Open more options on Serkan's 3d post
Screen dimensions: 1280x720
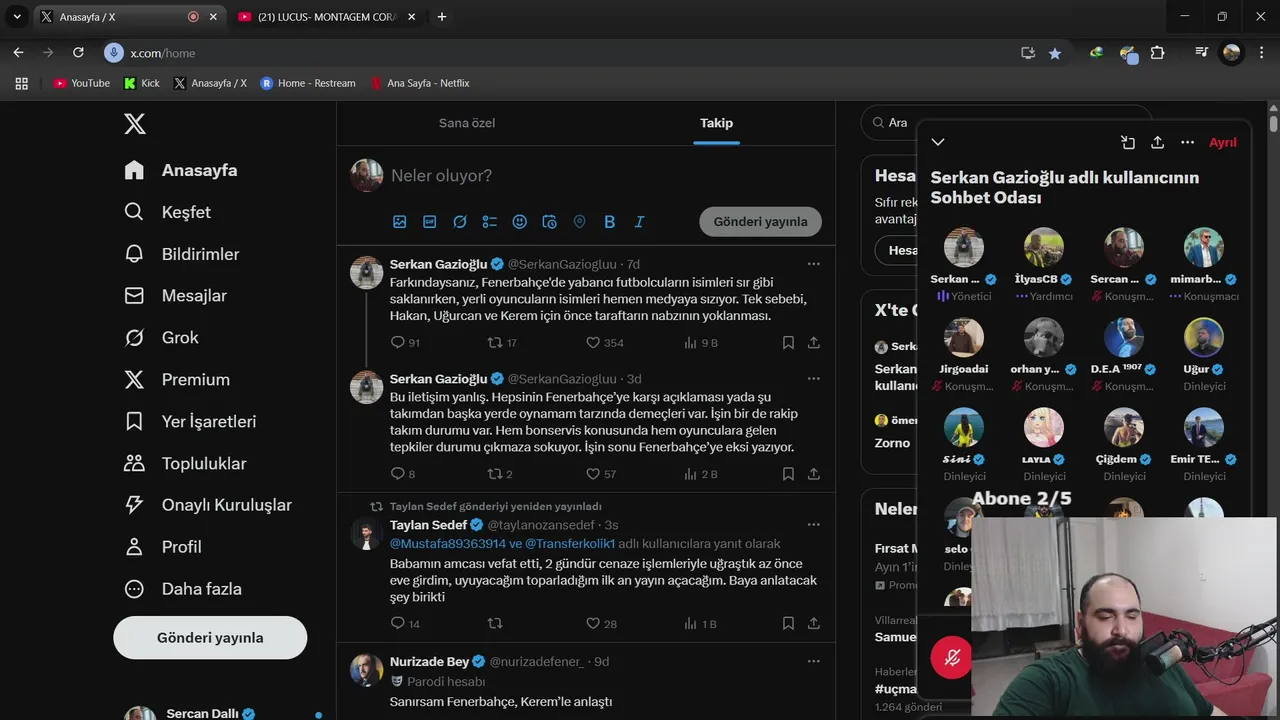point(813,379)
